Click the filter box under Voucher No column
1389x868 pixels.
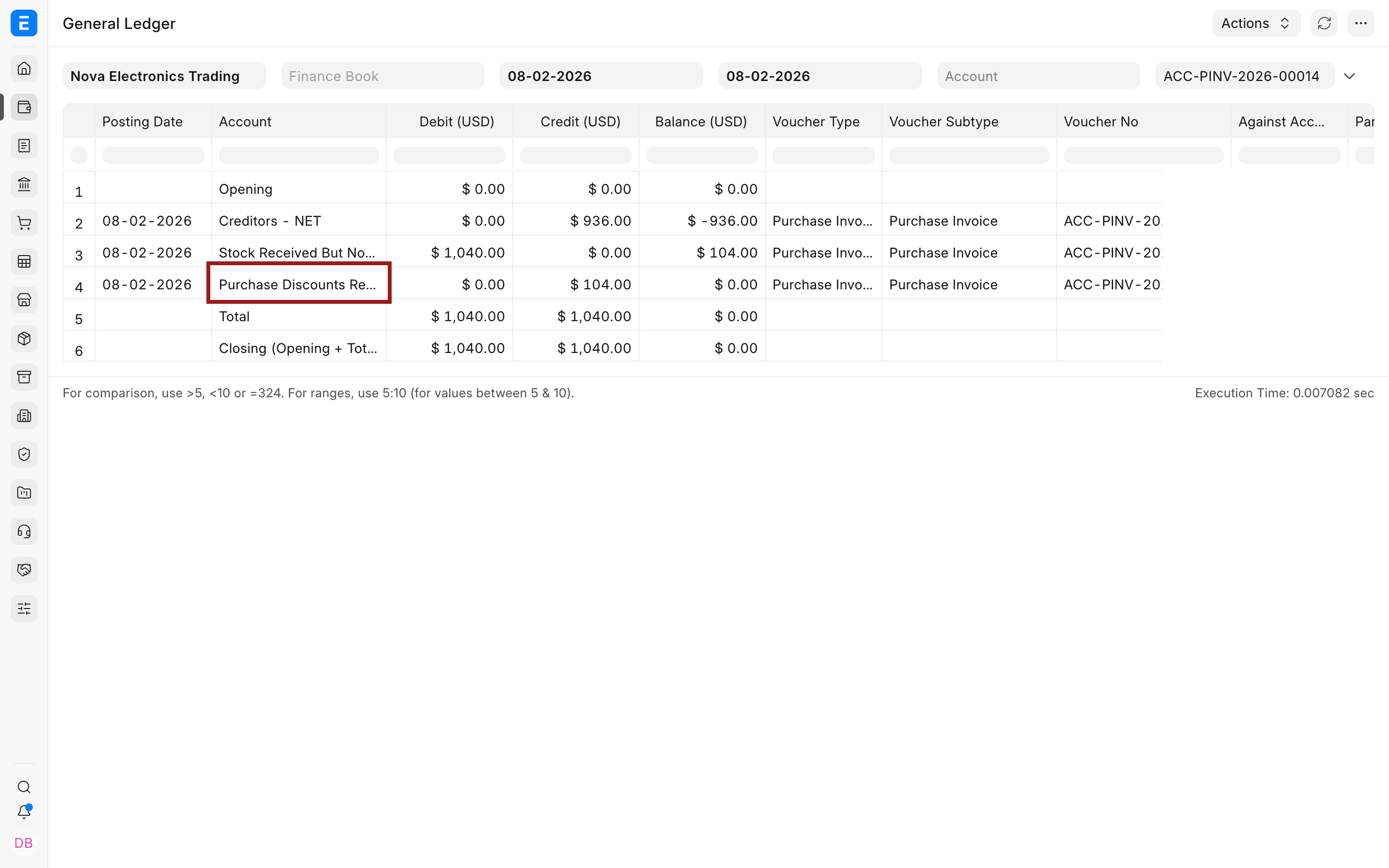1144,155
